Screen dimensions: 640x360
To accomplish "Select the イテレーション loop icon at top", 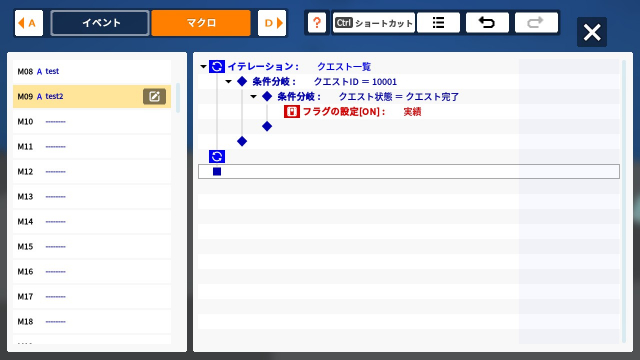I will tap(217, 66).
